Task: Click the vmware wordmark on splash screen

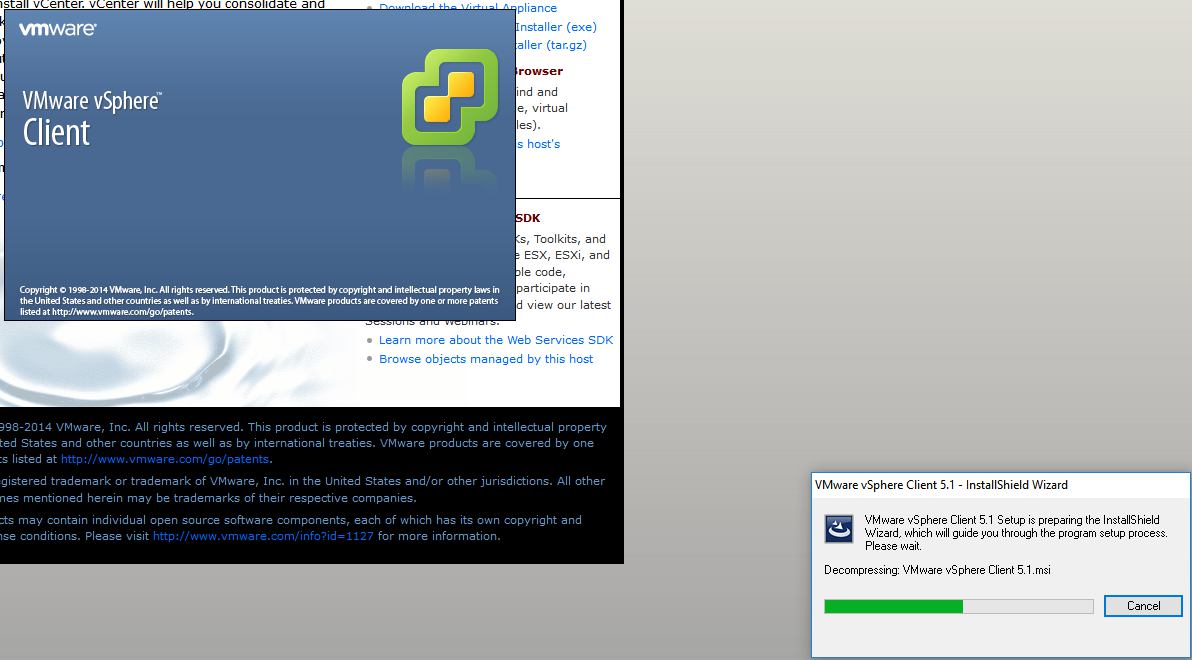Action: (x=58, y=29)
